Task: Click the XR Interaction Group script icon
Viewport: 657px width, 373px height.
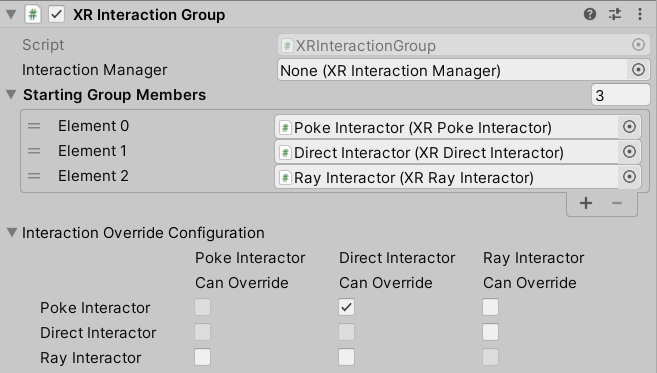Action: (x=33, y=15)
